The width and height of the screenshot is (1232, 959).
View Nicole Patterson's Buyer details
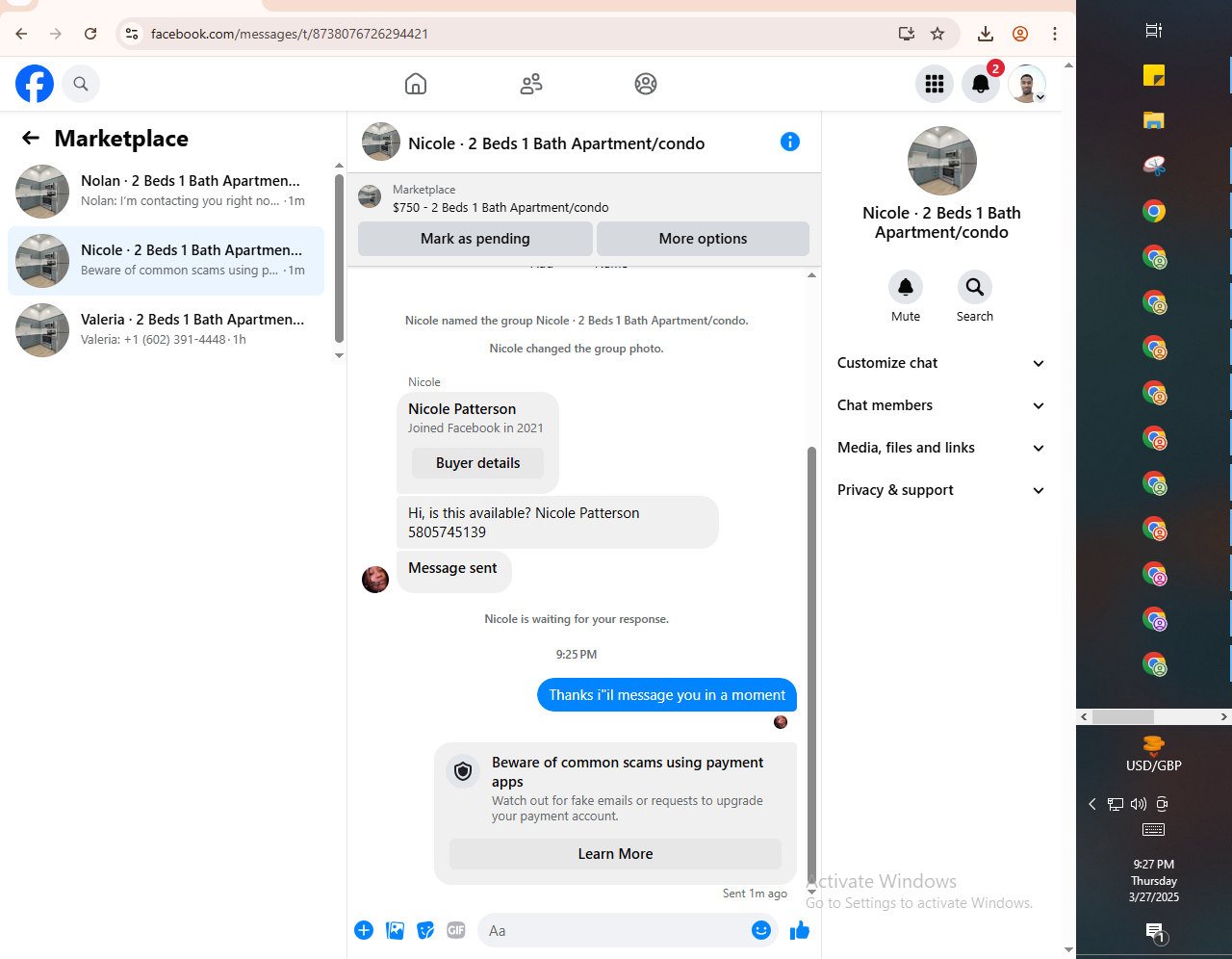[x=477, y=463]
